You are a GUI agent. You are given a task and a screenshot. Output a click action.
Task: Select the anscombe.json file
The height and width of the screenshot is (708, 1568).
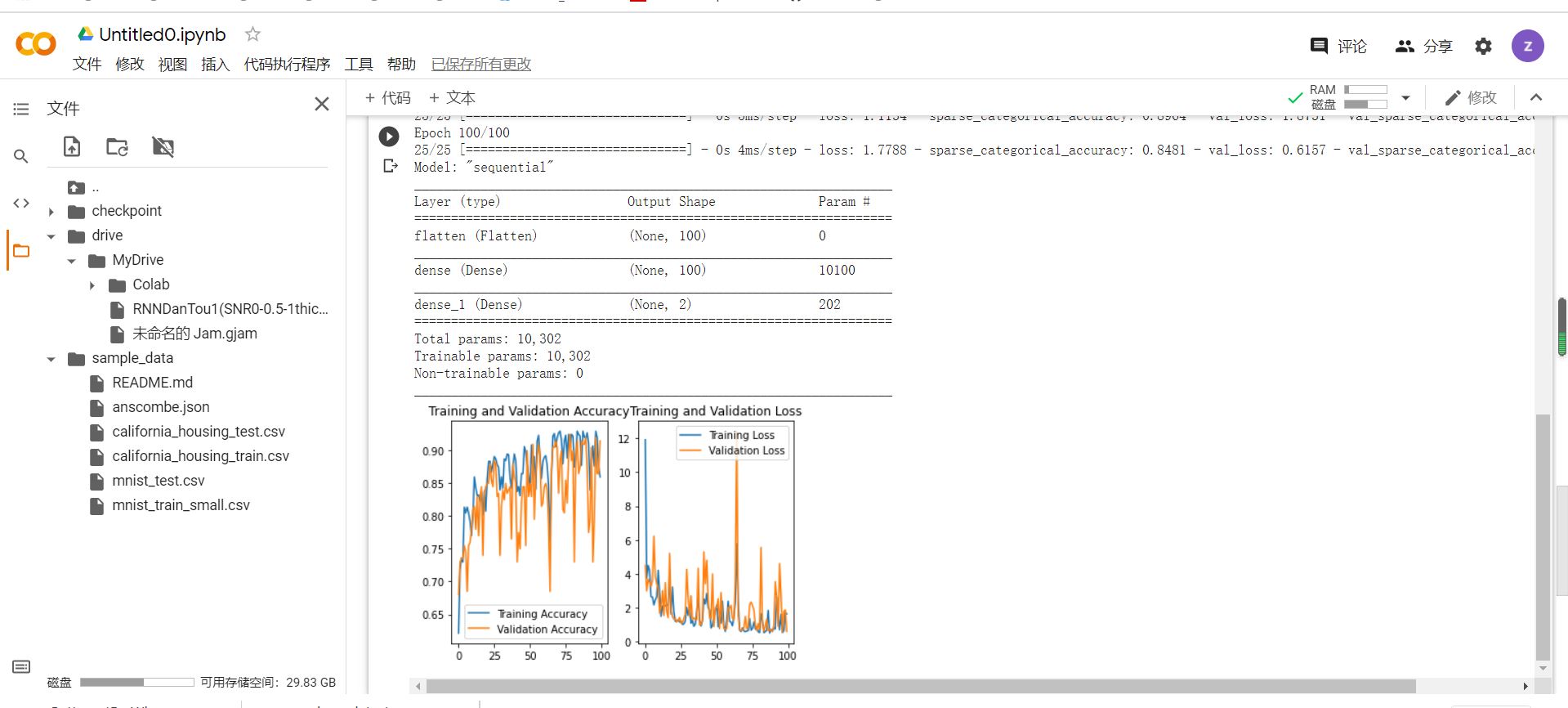pos(160,407)
